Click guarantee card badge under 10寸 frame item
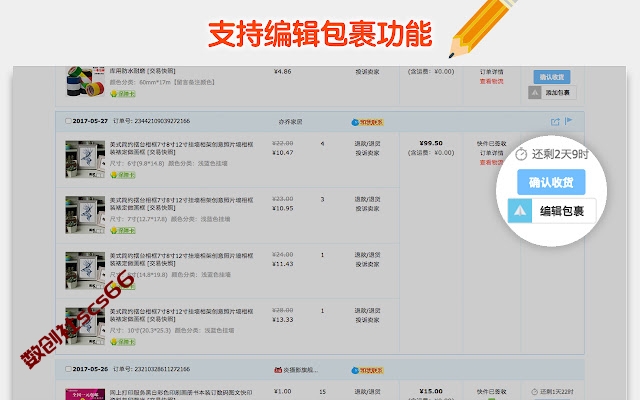 point(123,342)
